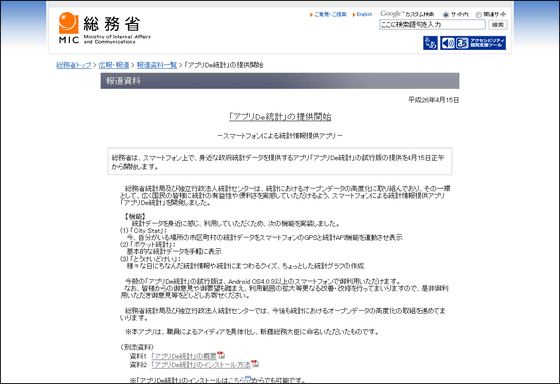
Task: Open the こちら install link
Action: 236,380
